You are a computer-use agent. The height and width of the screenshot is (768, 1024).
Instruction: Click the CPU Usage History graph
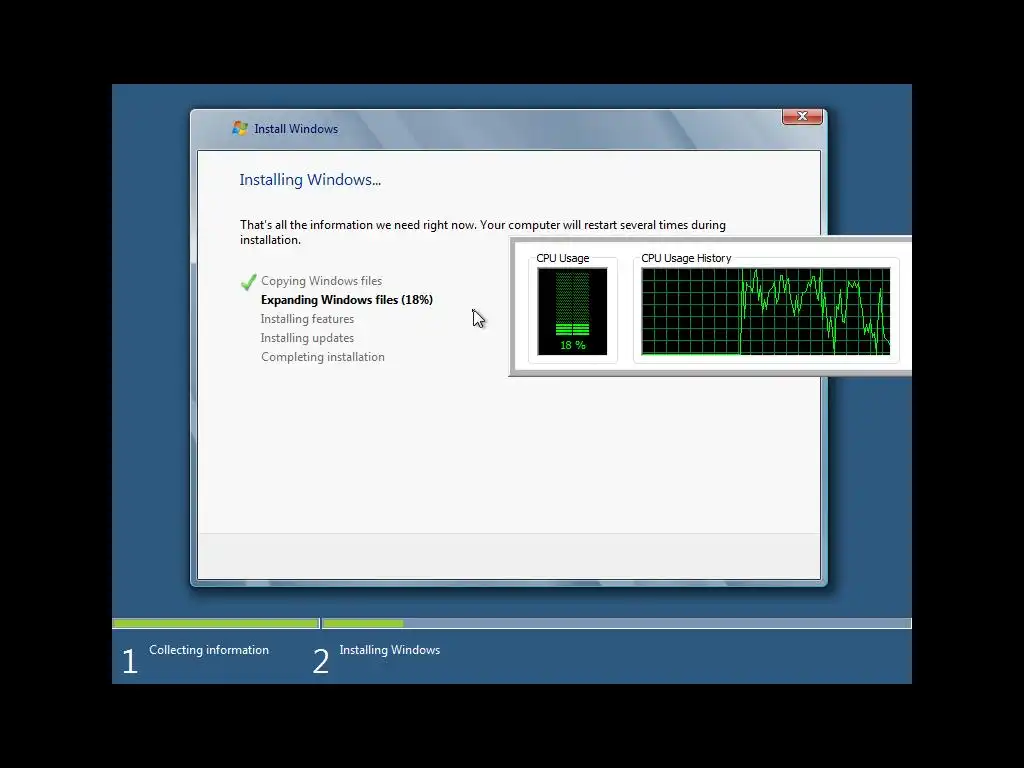765,312
